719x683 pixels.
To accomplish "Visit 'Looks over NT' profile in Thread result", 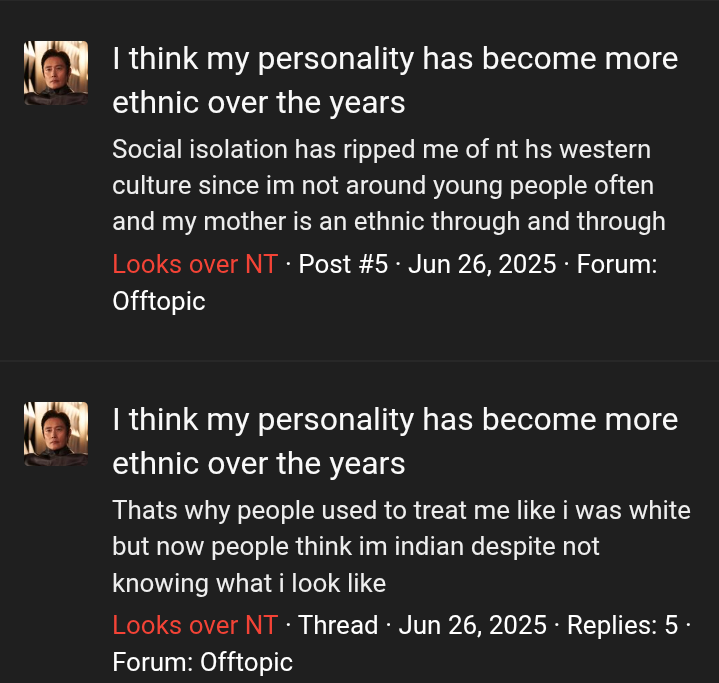I will [195, 625].
